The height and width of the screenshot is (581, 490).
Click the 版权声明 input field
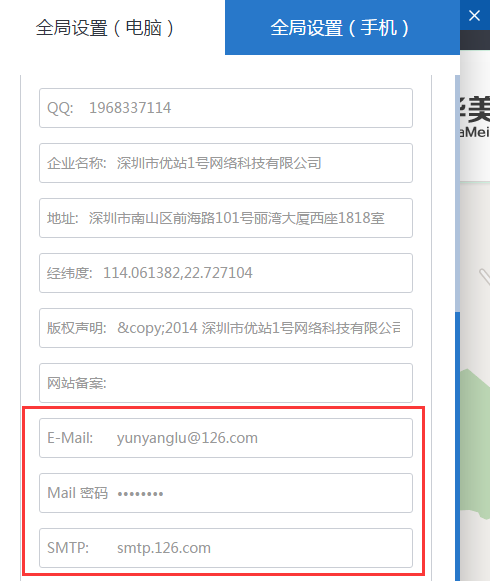(226, 328)
